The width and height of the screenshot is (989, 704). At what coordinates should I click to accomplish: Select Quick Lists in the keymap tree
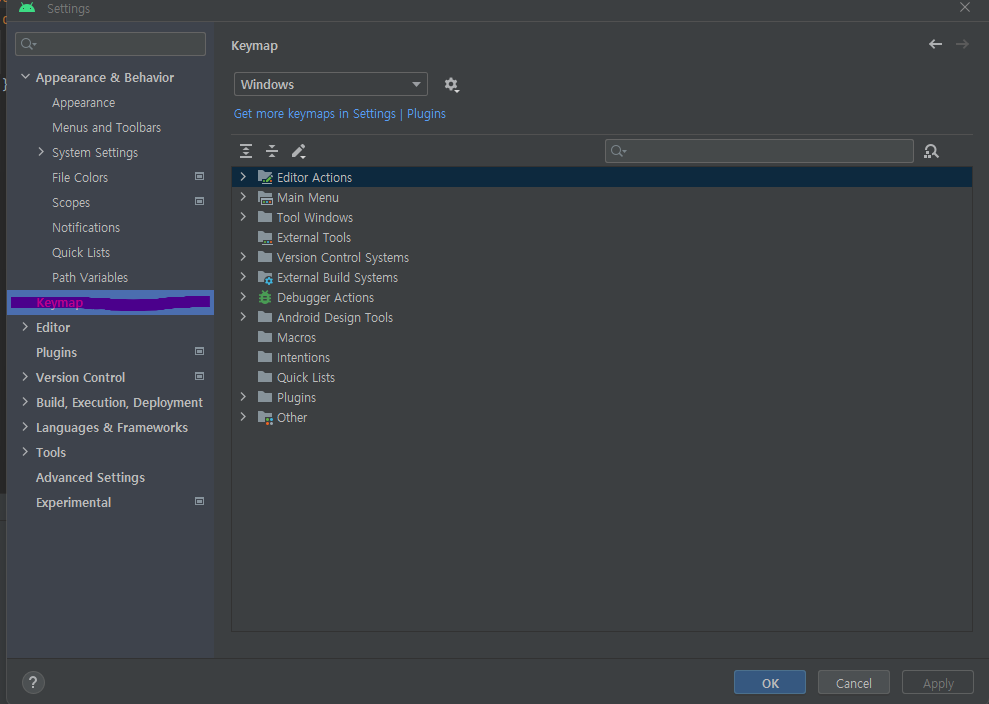pyautogui.click(x=305, y=378)
